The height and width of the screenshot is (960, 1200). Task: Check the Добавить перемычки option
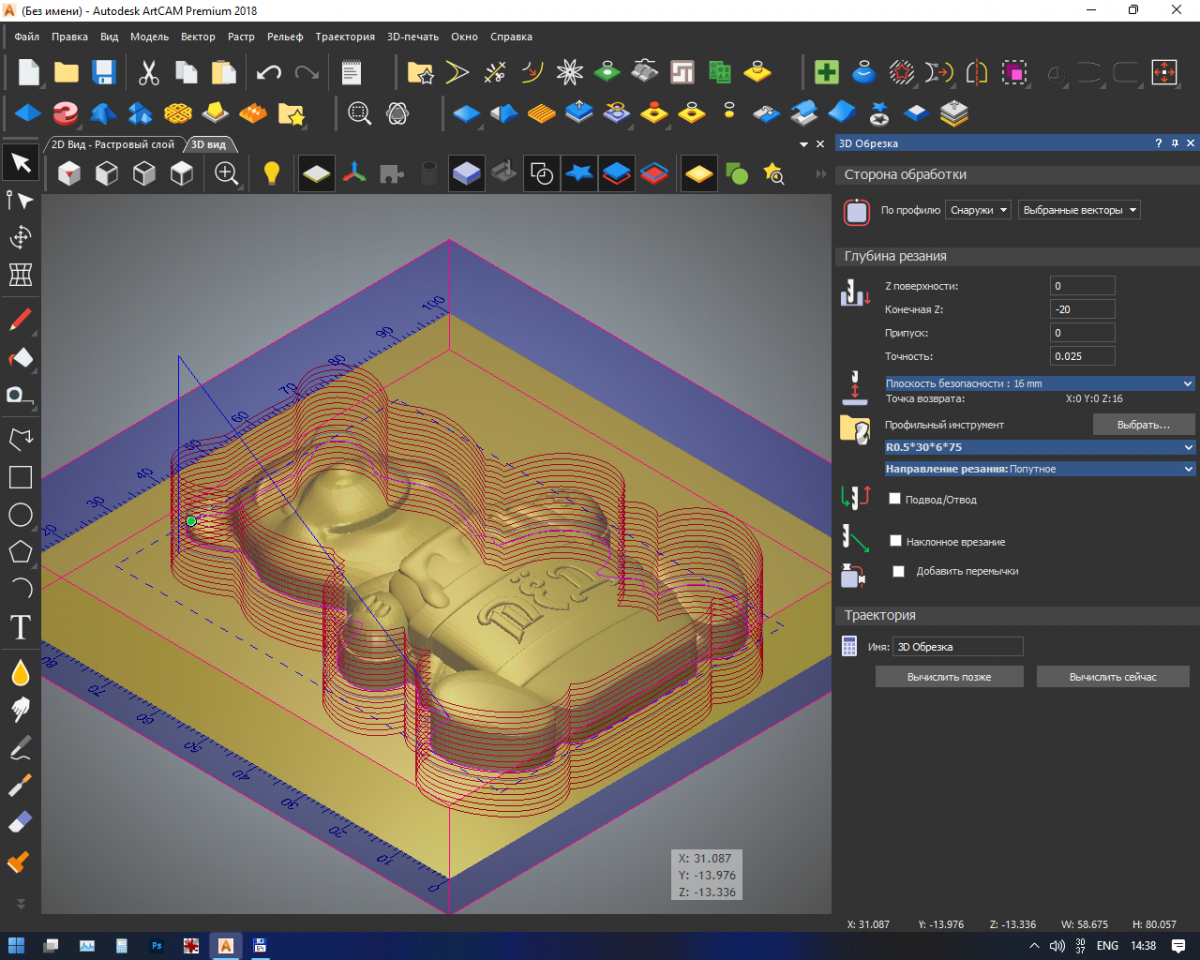[x=898, y=571]
